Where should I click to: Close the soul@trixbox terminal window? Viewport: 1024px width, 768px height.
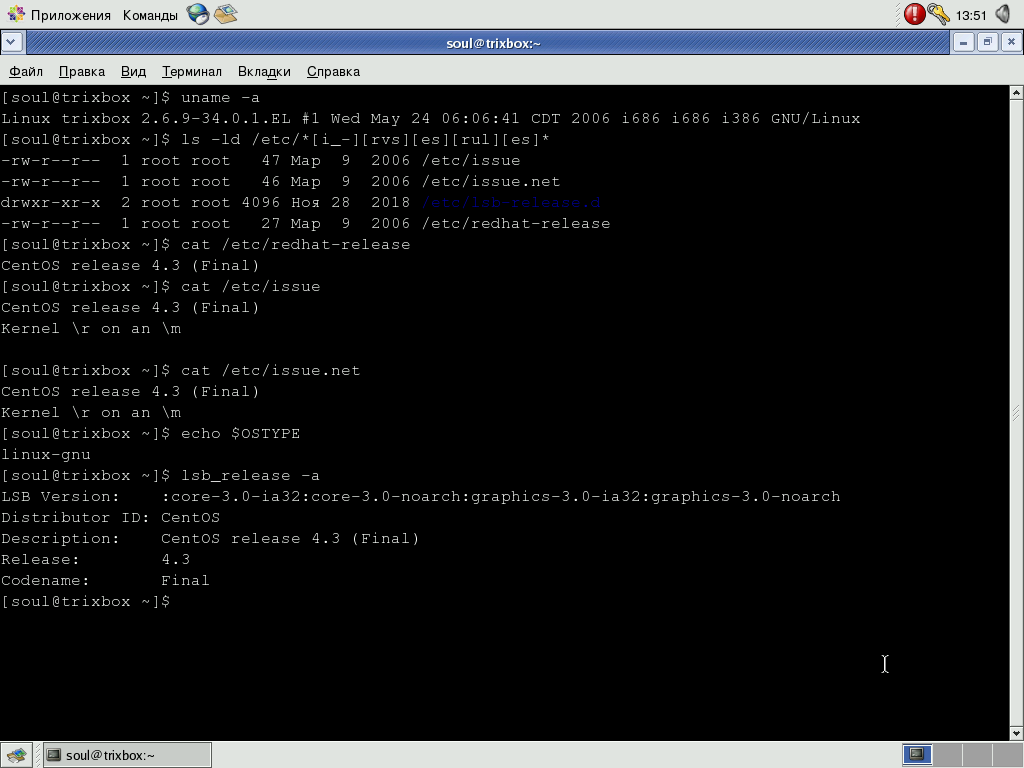pos(1011,42)
